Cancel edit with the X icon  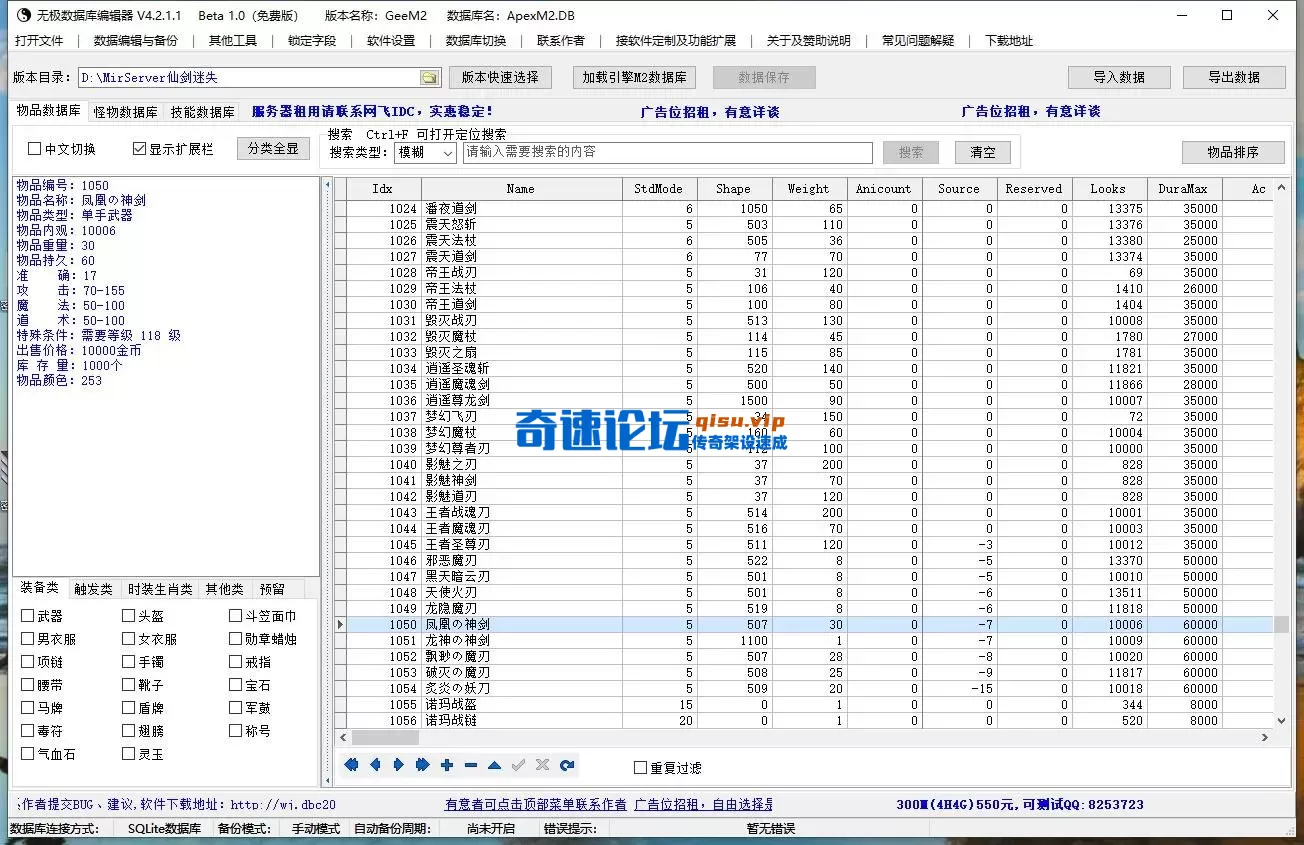[x=542, y=765]
